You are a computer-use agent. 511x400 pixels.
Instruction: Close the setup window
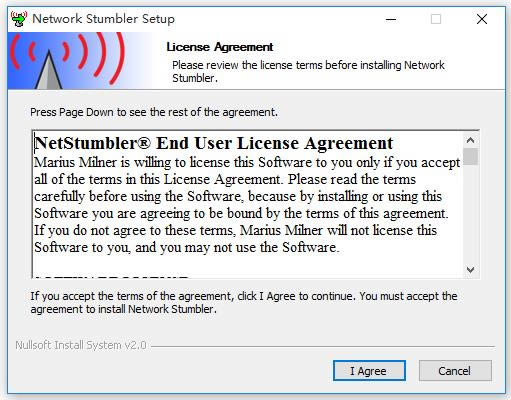click(x=482, y=19)
